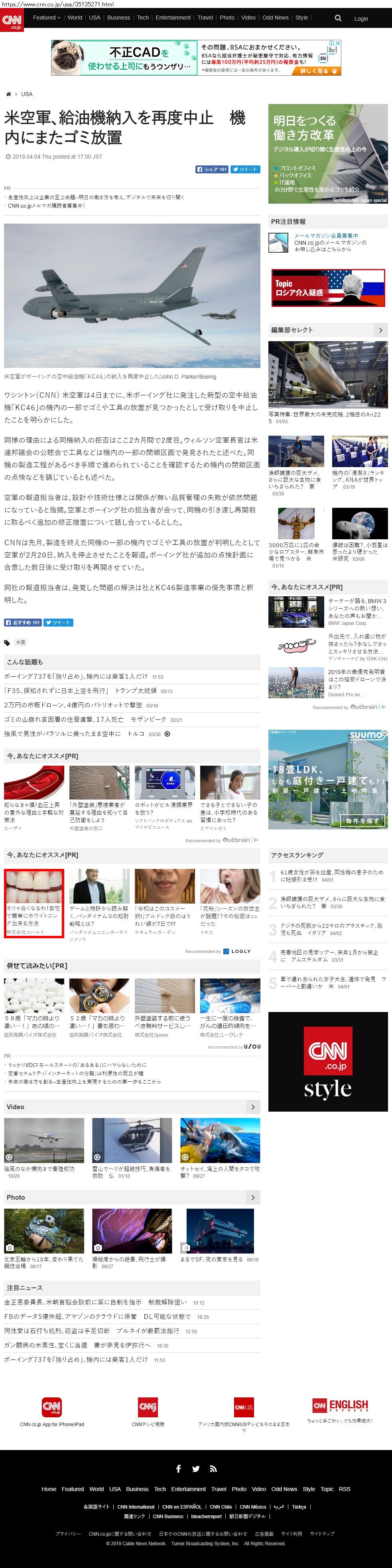Viewport: 392px width, 1568px height.
Task: Expand the Photo section arrow
Action: 252,1197
